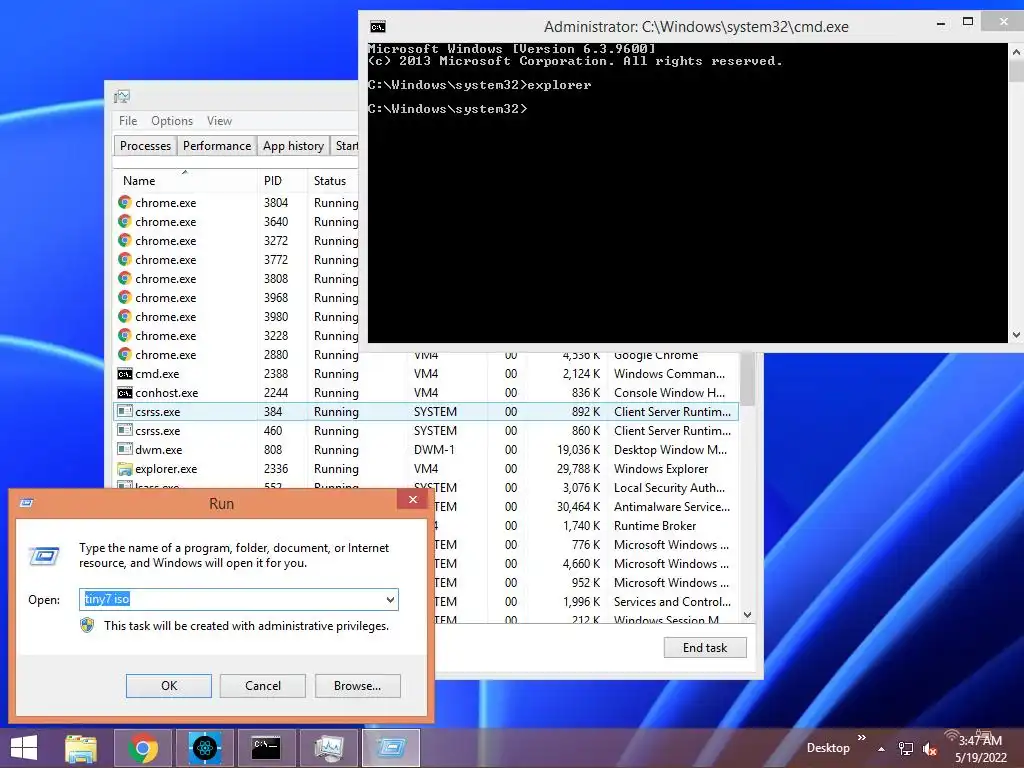Select PID 3968 chrome.exe row
Viewport: 1024px width, 768px height.
(236, 298)
